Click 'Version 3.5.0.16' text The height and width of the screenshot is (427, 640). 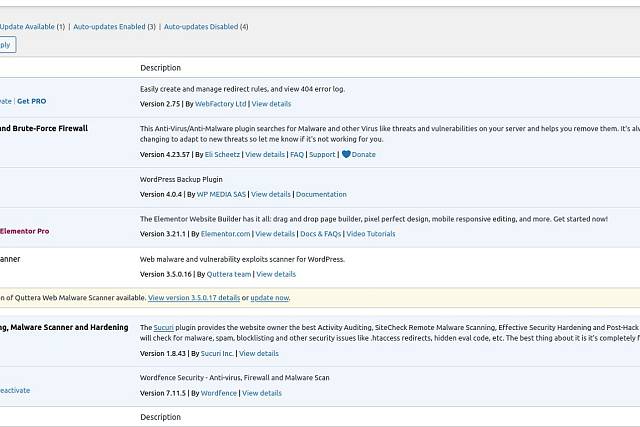tap(166, 274)
